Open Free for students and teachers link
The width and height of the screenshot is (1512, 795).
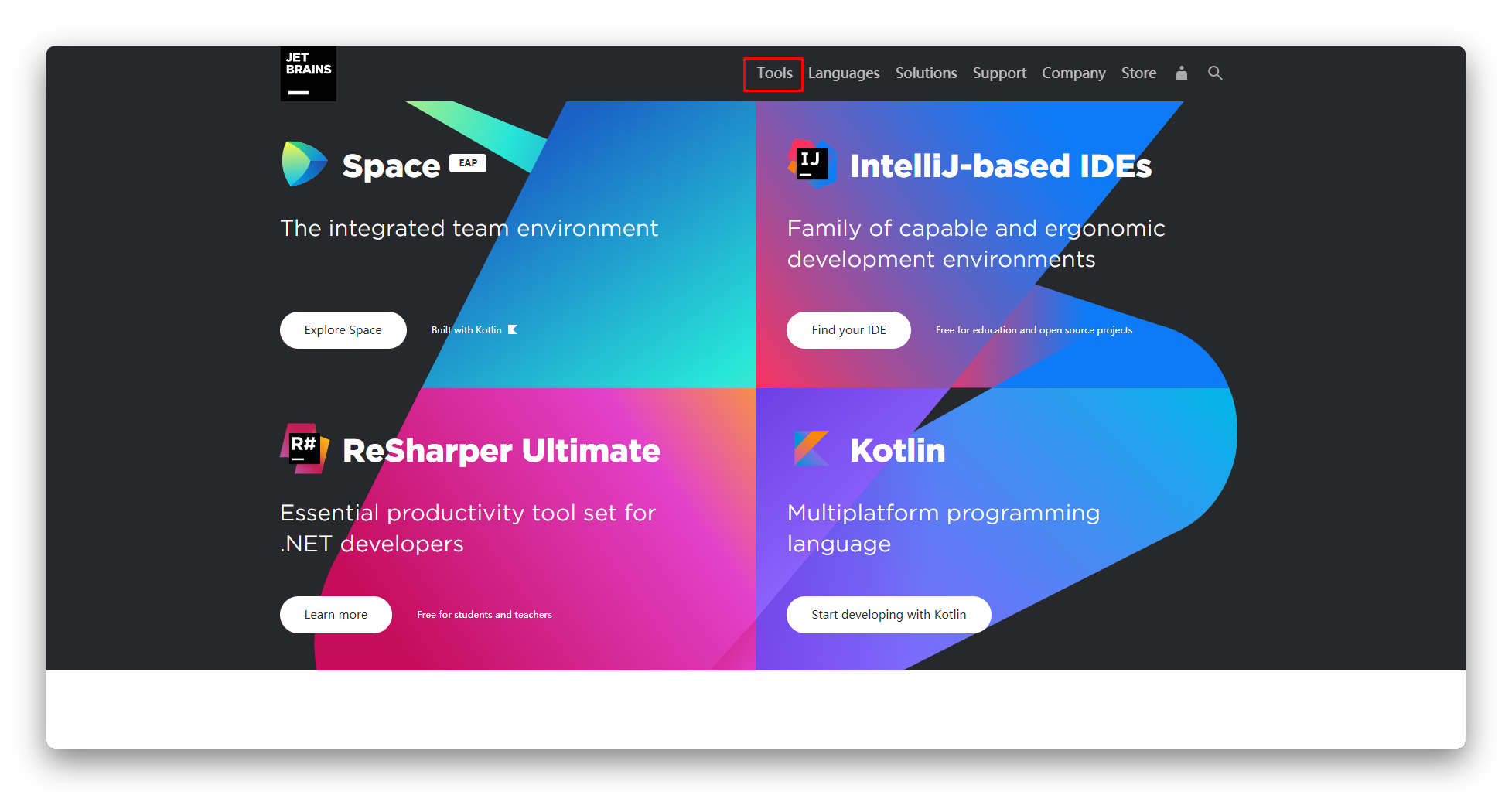[x=484, y=615]
